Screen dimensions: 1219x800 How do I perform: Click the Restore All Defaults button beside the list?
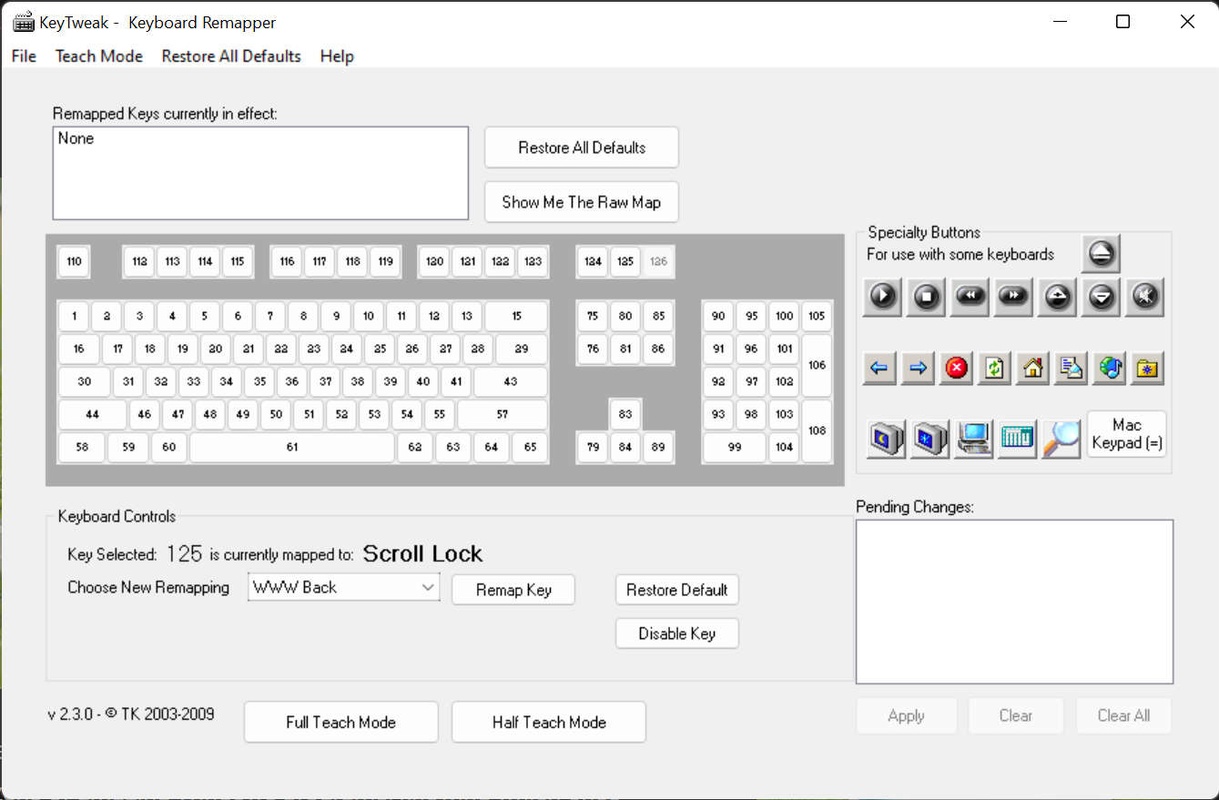[x=582, y=148]
